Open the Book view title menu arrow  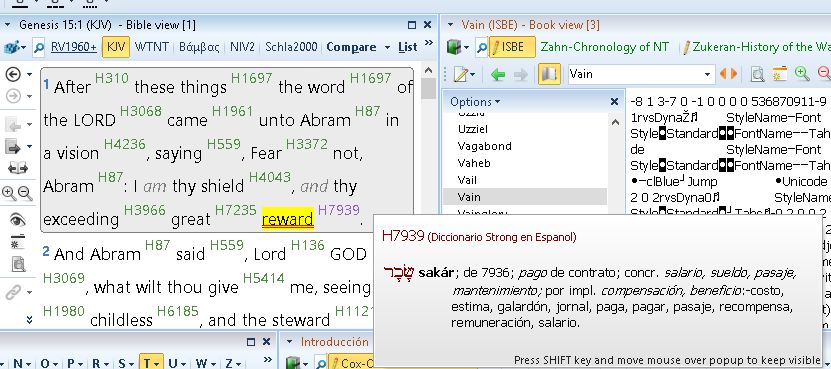(x=450, y=25)
